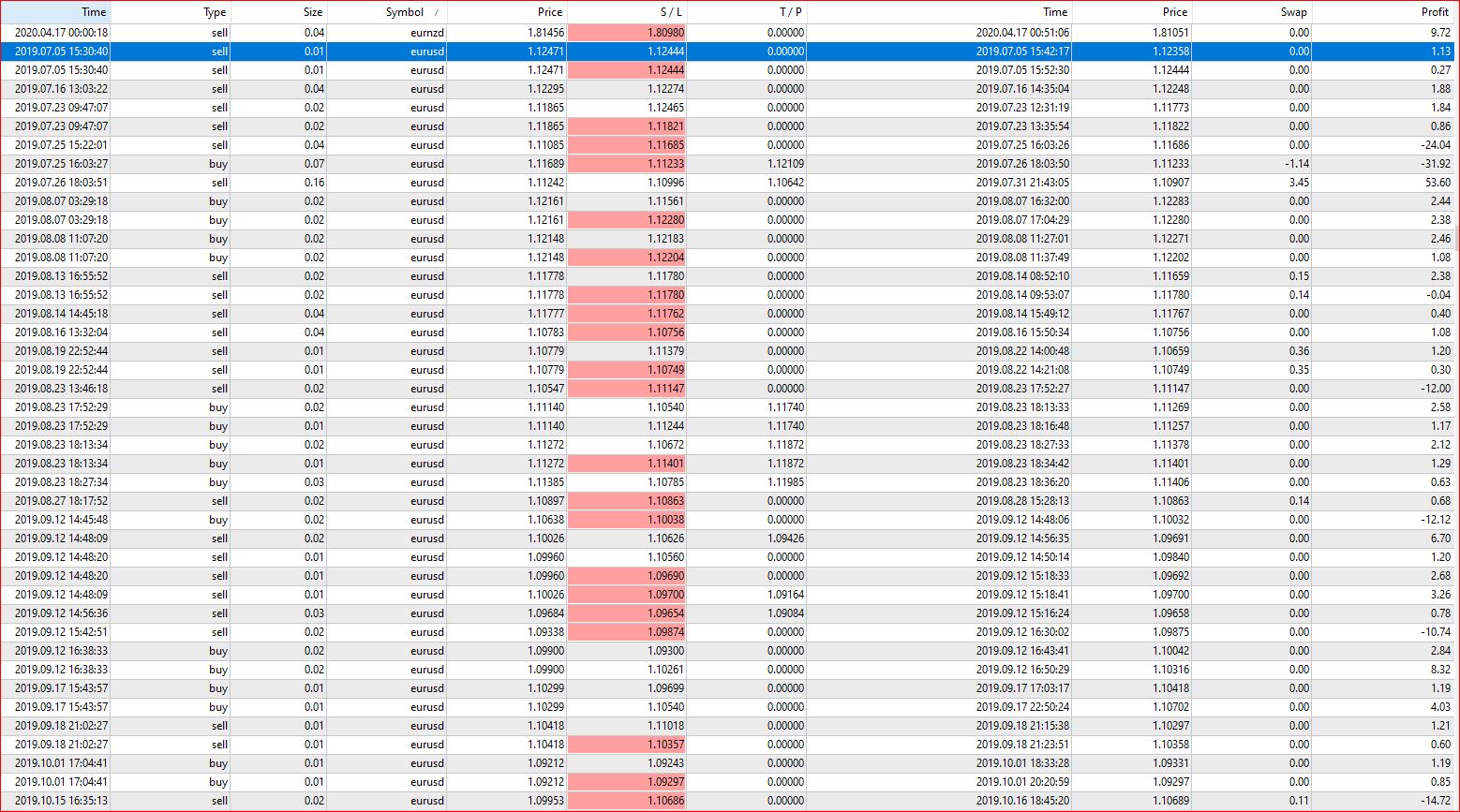1460x812 pixels.
Task: Click the swap value -1.14
Action: coord(1298,164)
